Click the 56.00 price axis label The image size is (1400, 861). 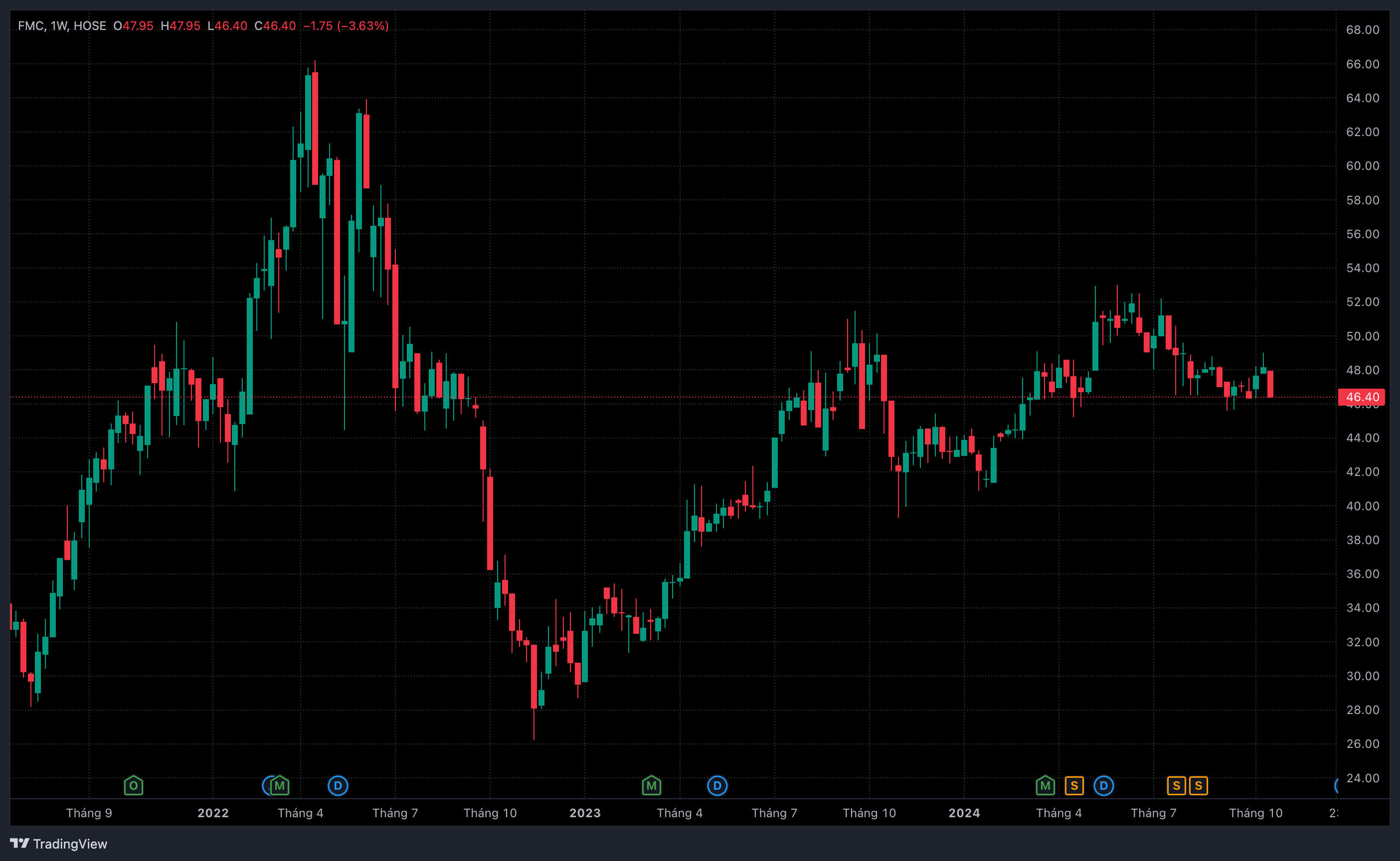1363,234
